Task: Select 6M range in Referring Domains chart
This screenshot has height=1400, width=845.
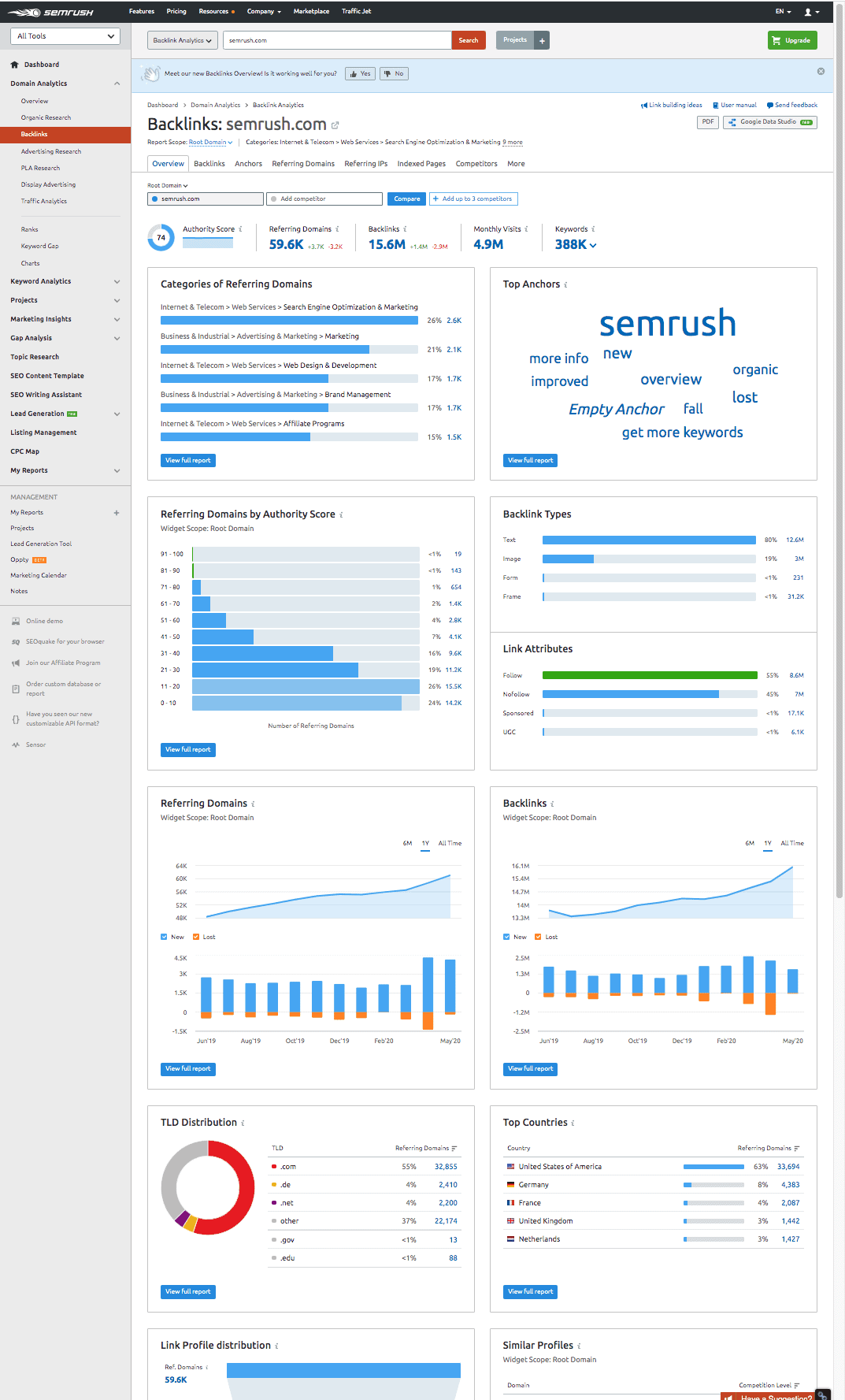Action: click(407, 843)
